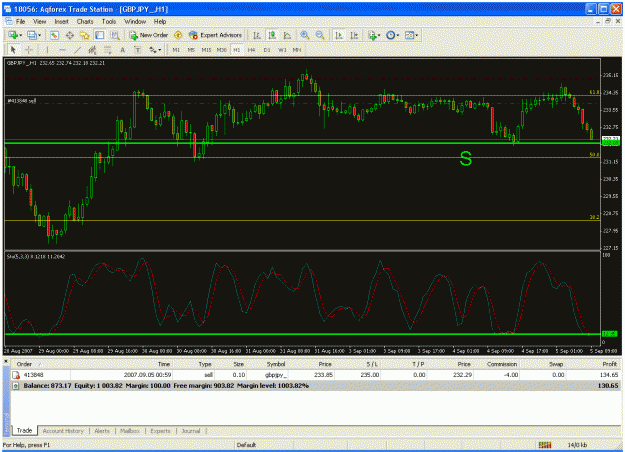Image resolution: width=625 pixels, height=452 pixels.
Task: Switch timeframe to M1
Action: (176, 50)
